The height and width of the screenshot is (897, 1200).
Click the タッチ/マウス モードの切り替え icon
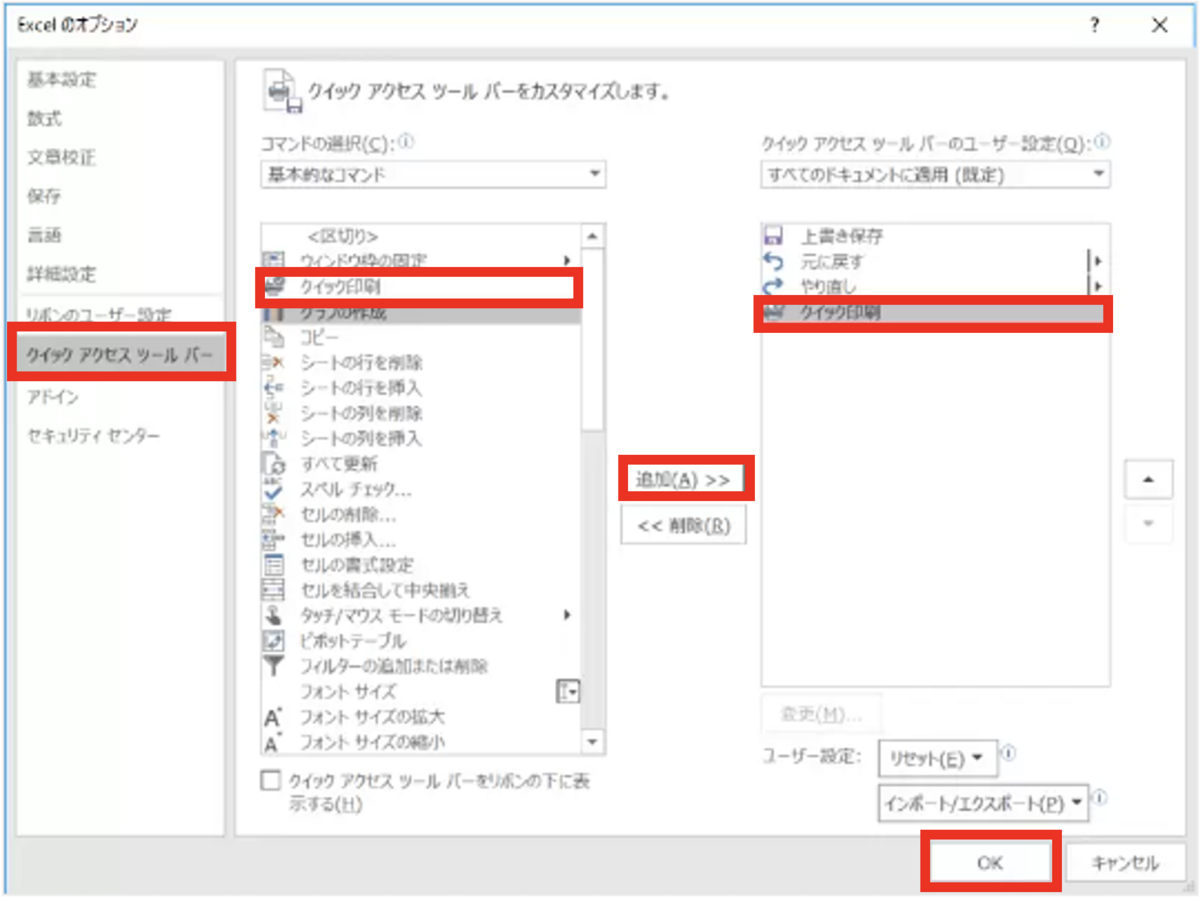click(273, 615)
